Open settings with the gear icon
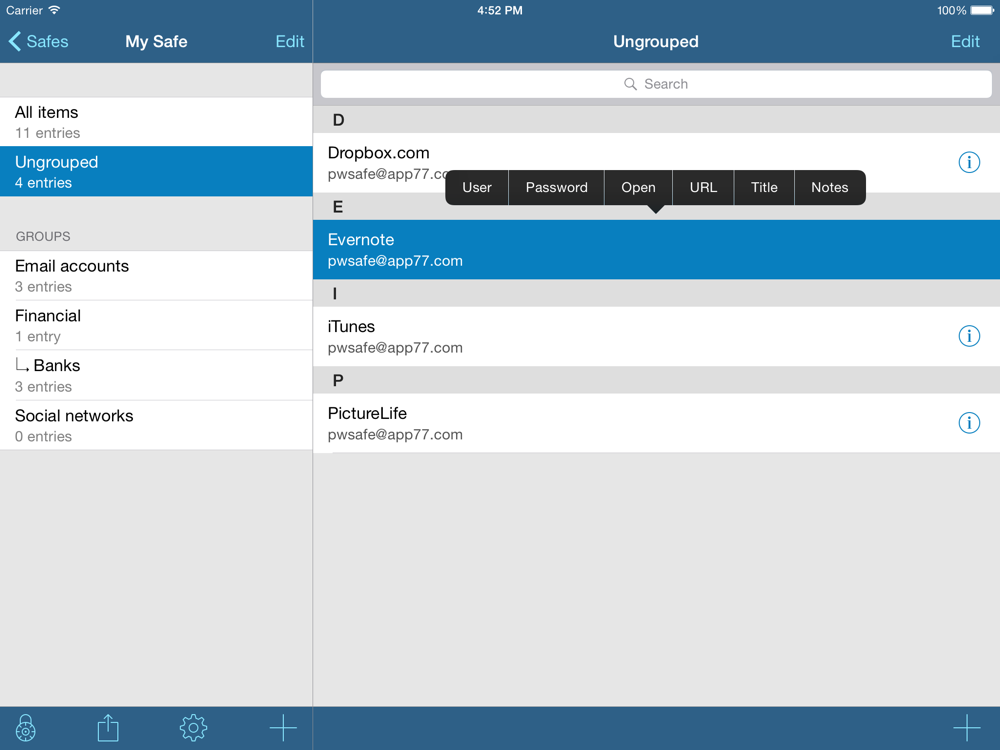 coord(193,728)
